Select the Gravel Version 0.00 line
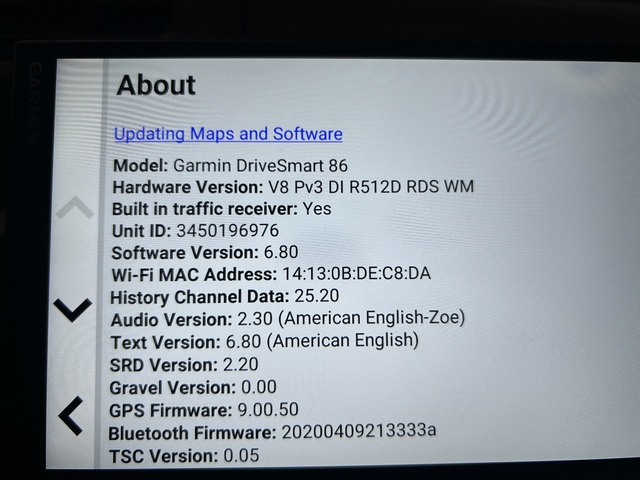The image size is (640, 480). pos(193,387)
